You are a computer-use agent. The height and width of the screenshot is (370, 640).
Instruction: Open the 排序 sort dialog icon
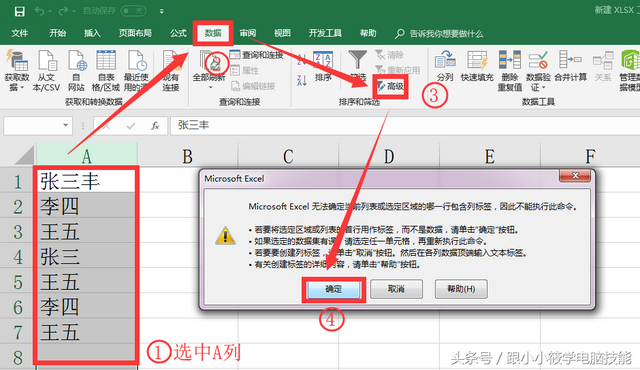pos(323,66)
